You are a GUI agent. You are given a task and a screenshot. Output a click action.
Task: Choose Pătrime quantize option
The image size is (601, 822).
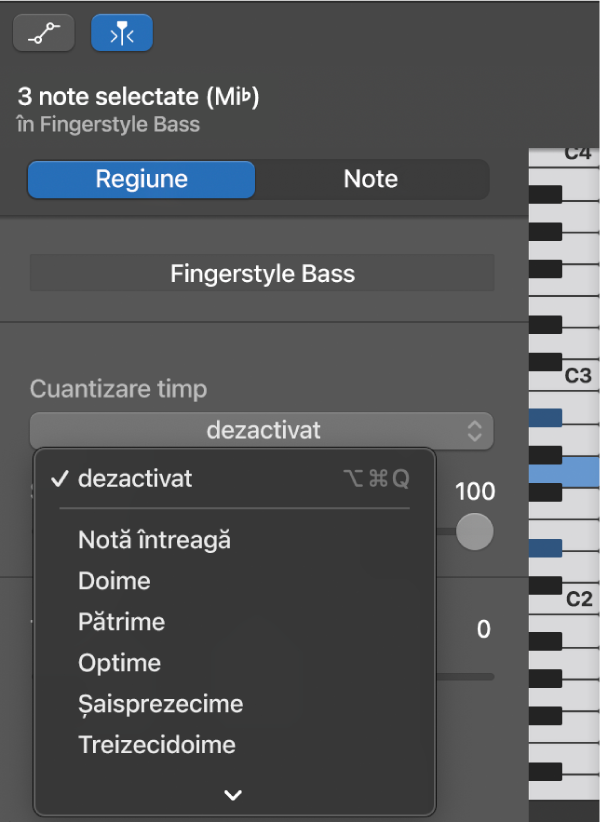point(121,621)
